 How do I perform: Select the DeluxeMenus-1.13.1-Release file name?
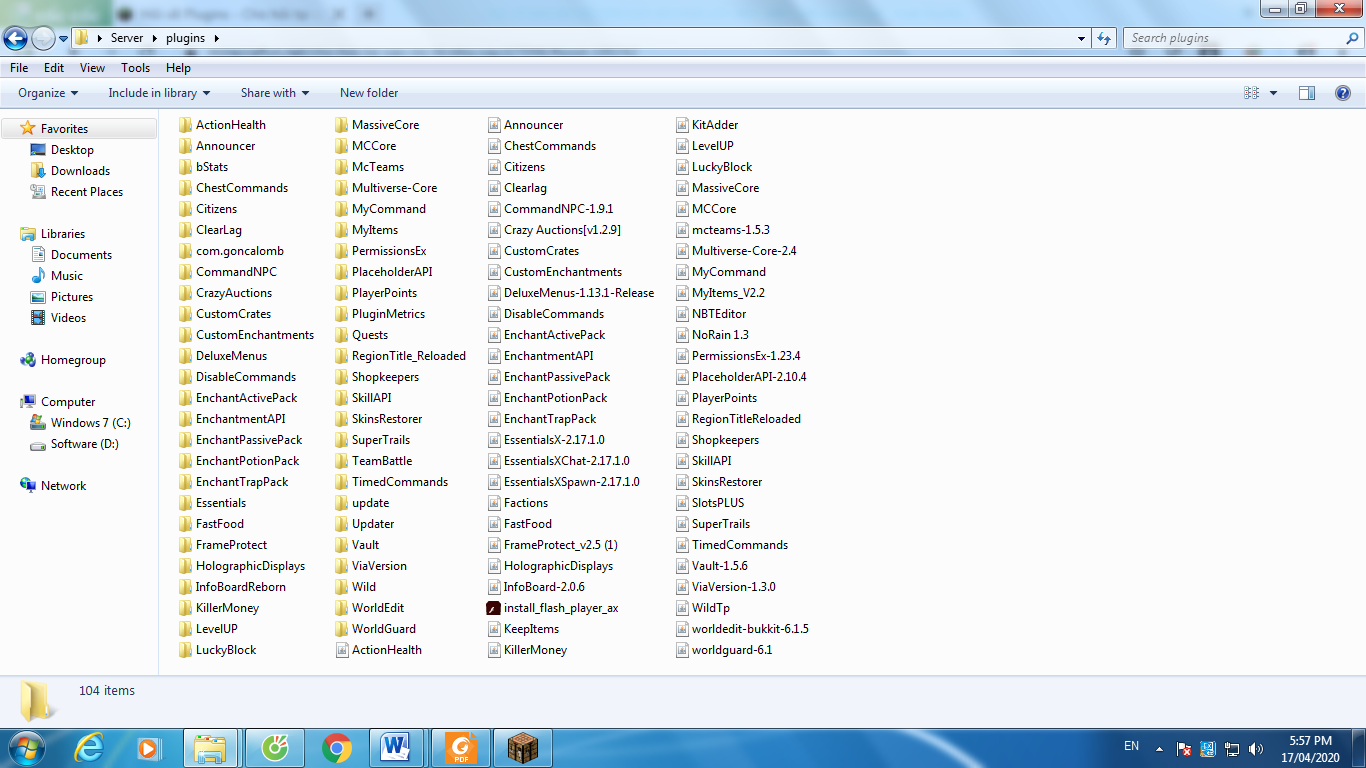click(x=579, y=293)
